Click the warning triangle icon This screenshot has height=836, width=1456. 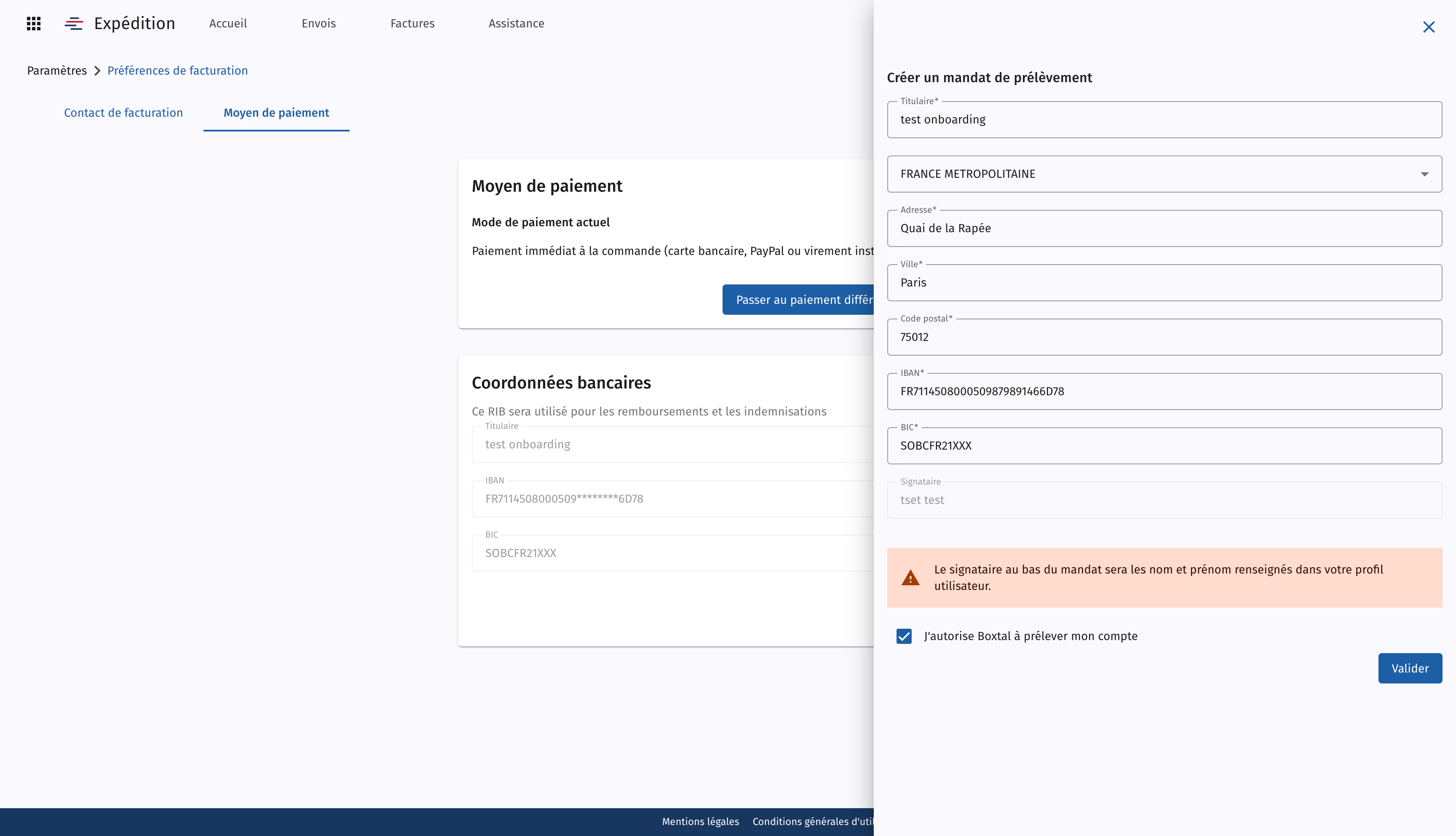pyautogui.click(x=910, y=578)
